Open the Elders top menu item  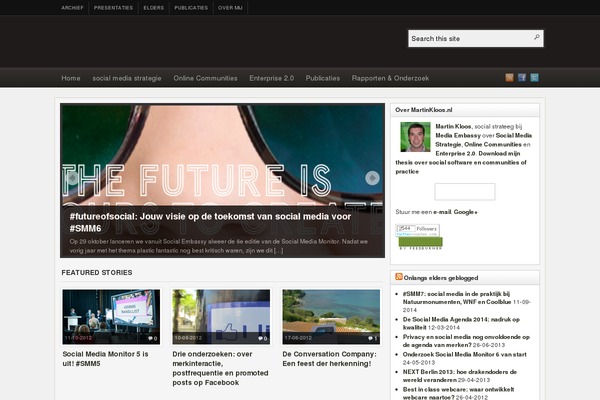[x=154, y=8]
